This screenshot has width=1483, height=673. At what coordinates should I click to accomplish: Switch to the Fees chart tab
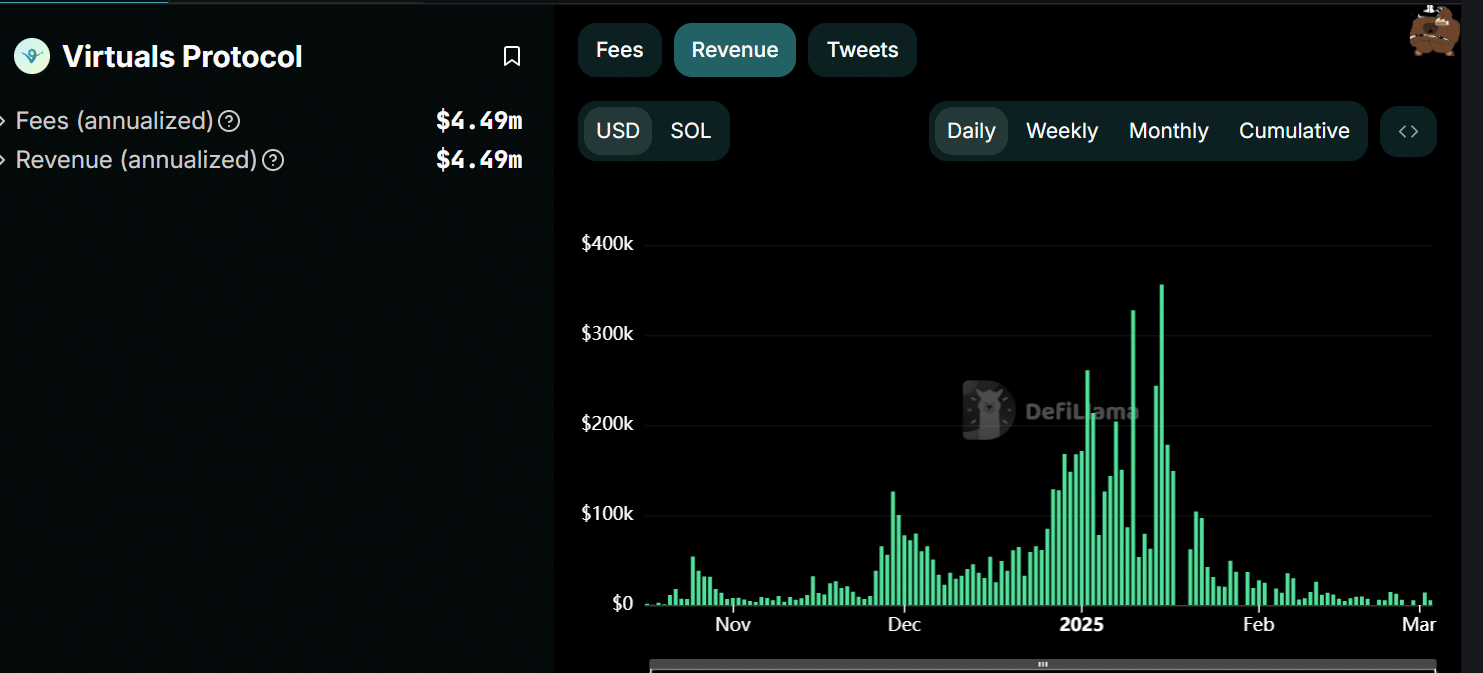pyautogui.click(x=620, y=50)
